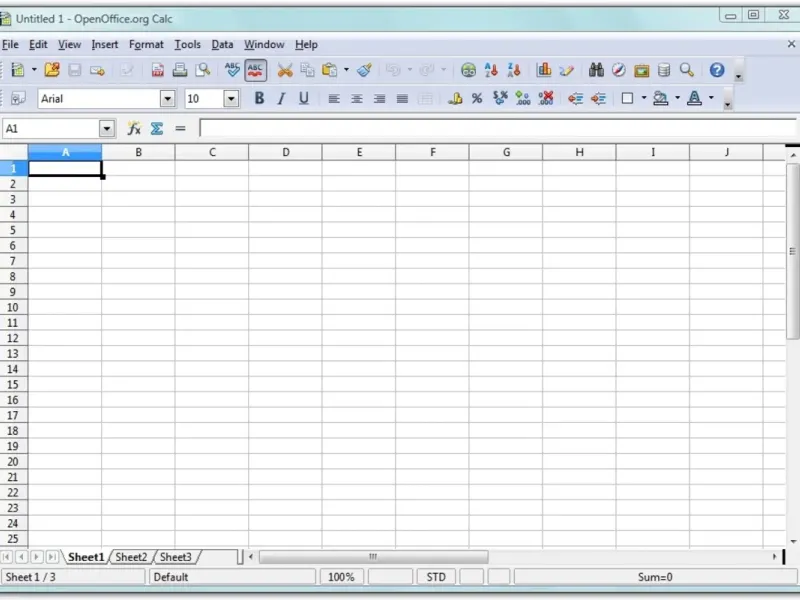Open the Data menu

pos(222,45)
